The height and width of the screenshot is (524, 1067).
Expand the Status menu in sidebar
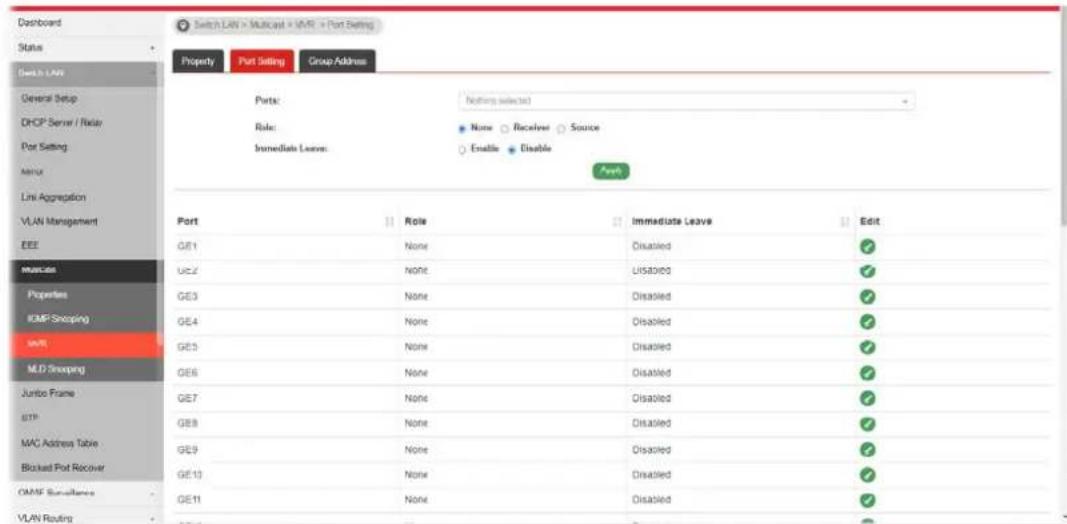152,48
